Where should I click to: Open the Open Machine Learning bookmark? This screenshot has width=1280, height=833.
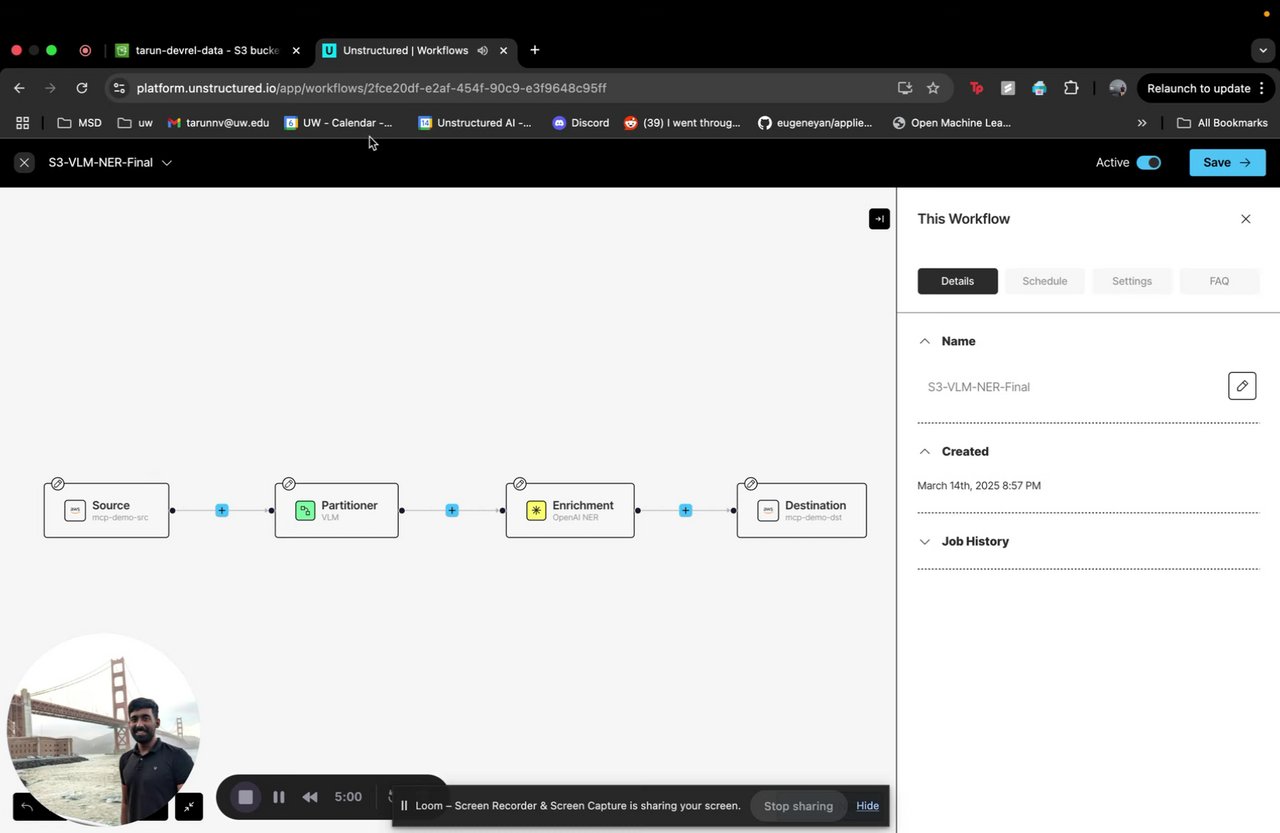pyautogui.click(x=951, y=123)
